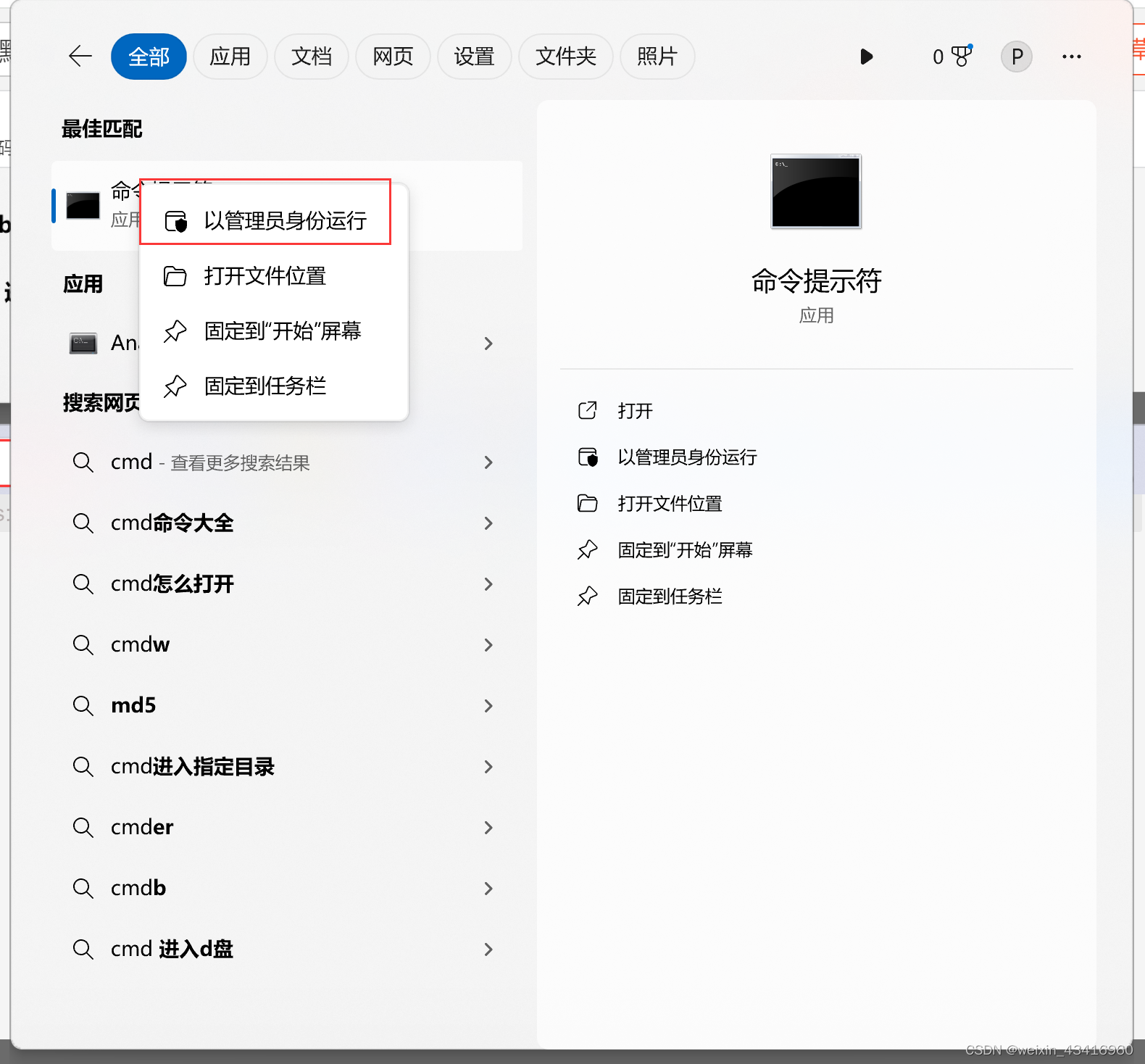Search the web for cmd命令大全

287,523
